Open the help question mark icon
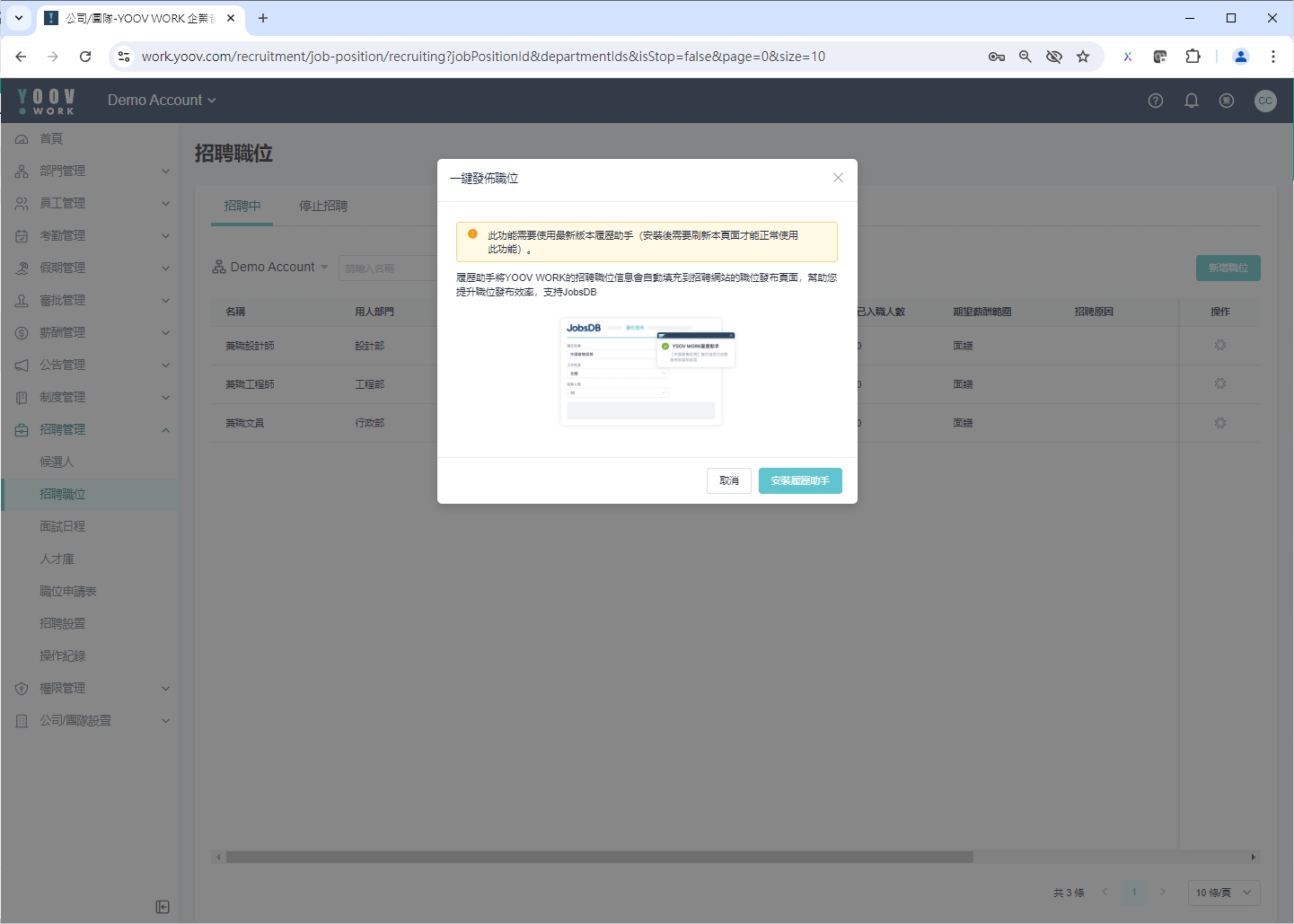The image size is (1294, 924). 1156,101
